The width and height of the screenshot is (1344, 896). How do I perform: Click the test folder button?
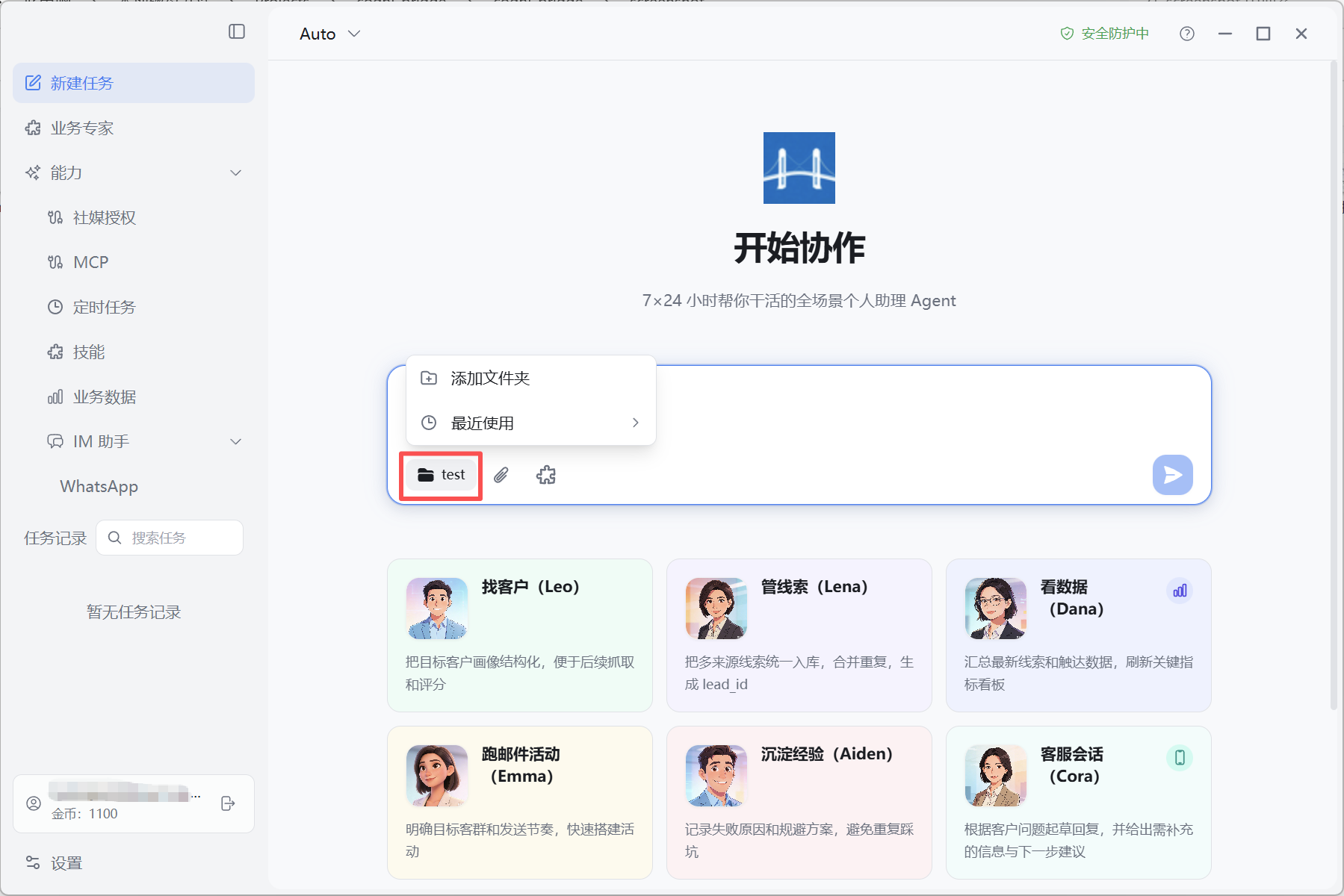[x=442, y=475]
